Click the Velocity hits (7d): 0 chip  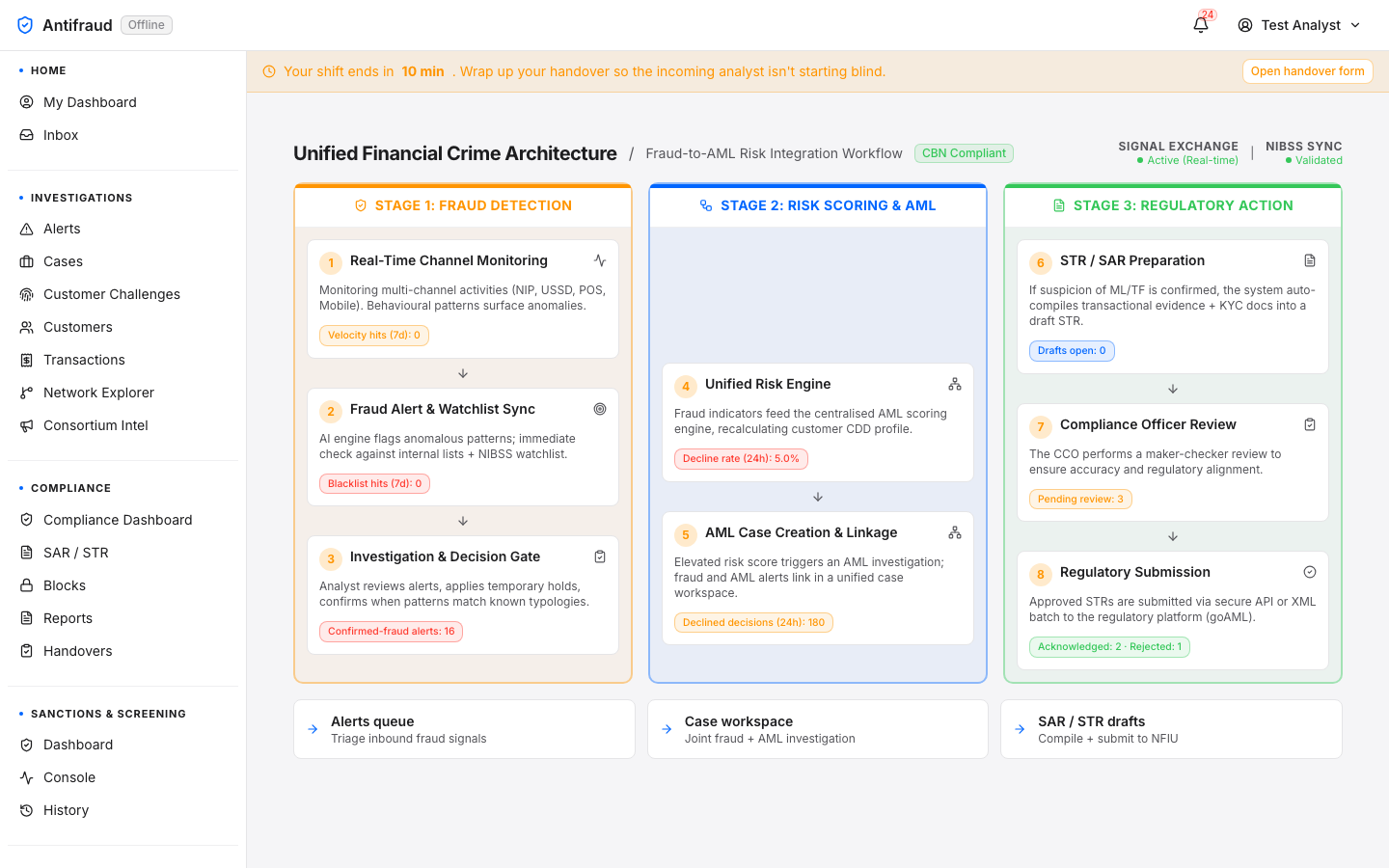[374, 336]
